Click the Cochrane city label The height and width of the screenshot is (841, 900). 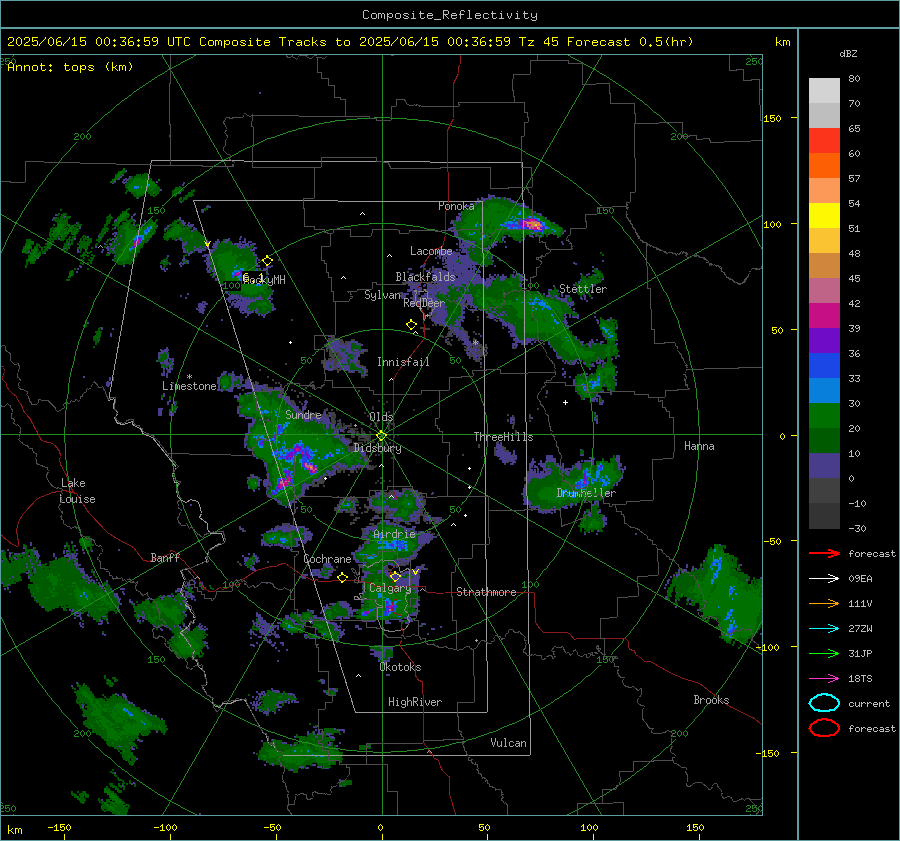tap(327, 559)
